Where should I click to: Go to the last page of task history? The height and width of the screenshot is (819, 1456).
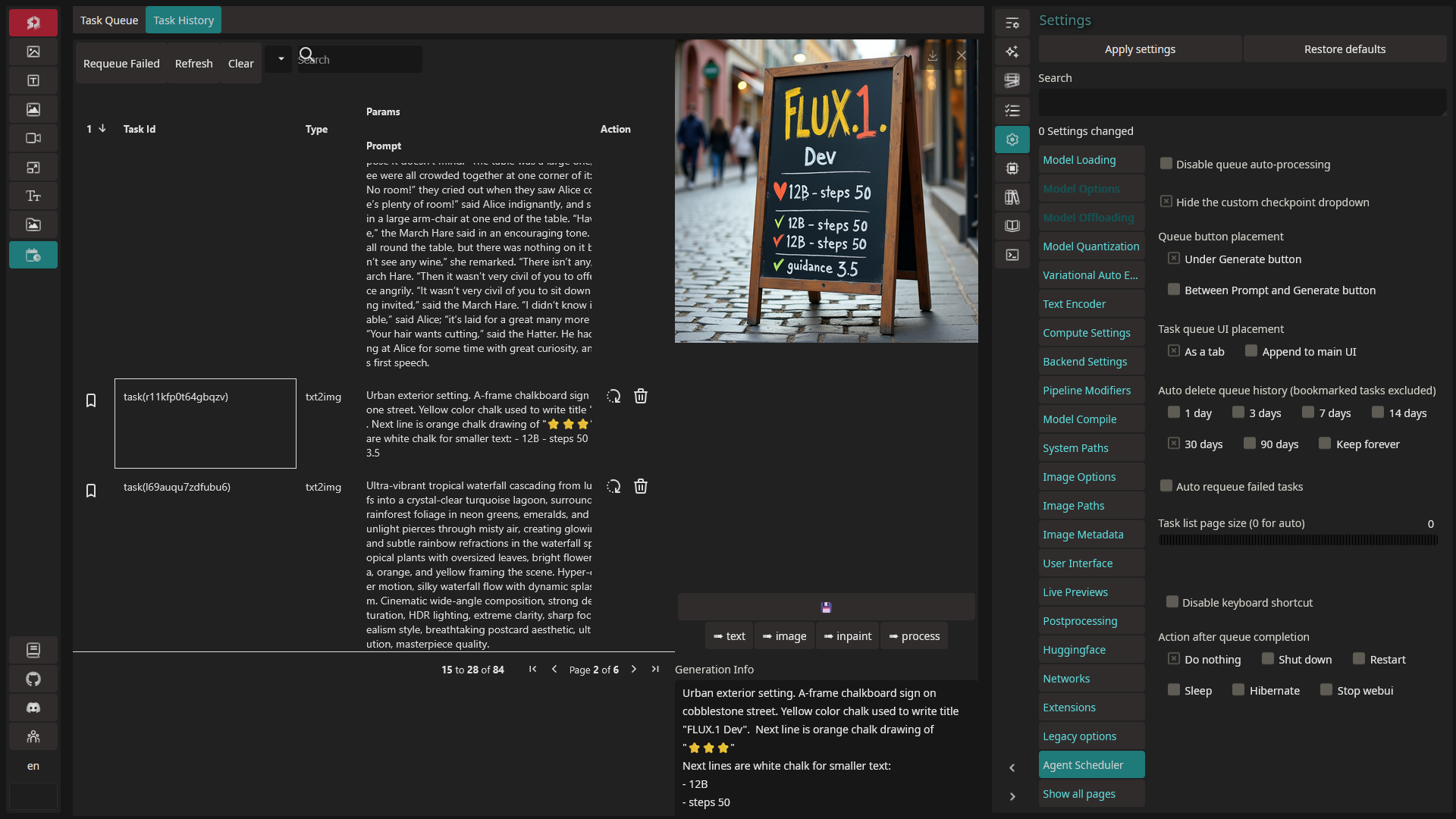point(655,669)
